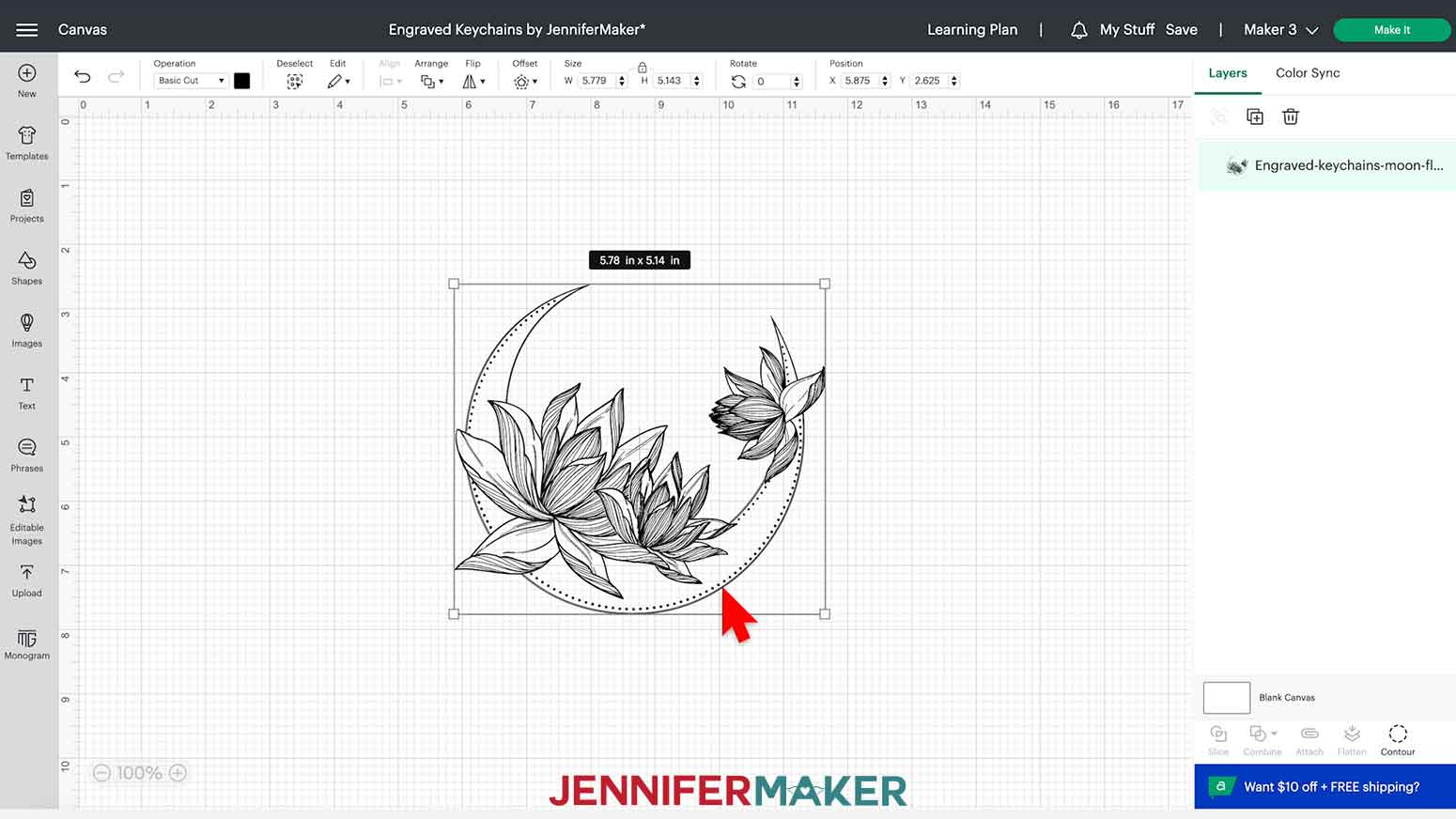Click the green Make It button
Viewport: 1456px width, 819px height.
[1391, 30]
